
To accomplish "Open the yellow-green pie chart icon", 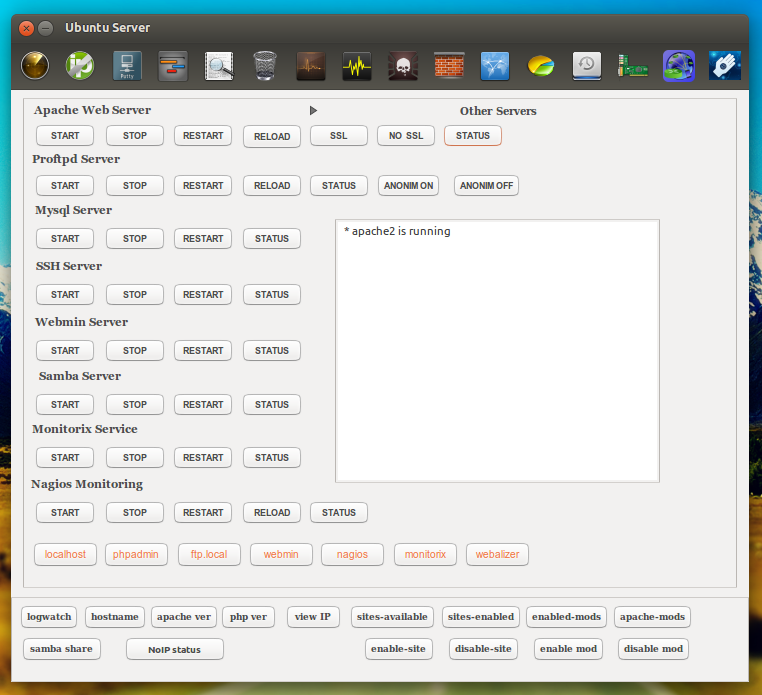I will pyautogui.click(x=540, y=66).
